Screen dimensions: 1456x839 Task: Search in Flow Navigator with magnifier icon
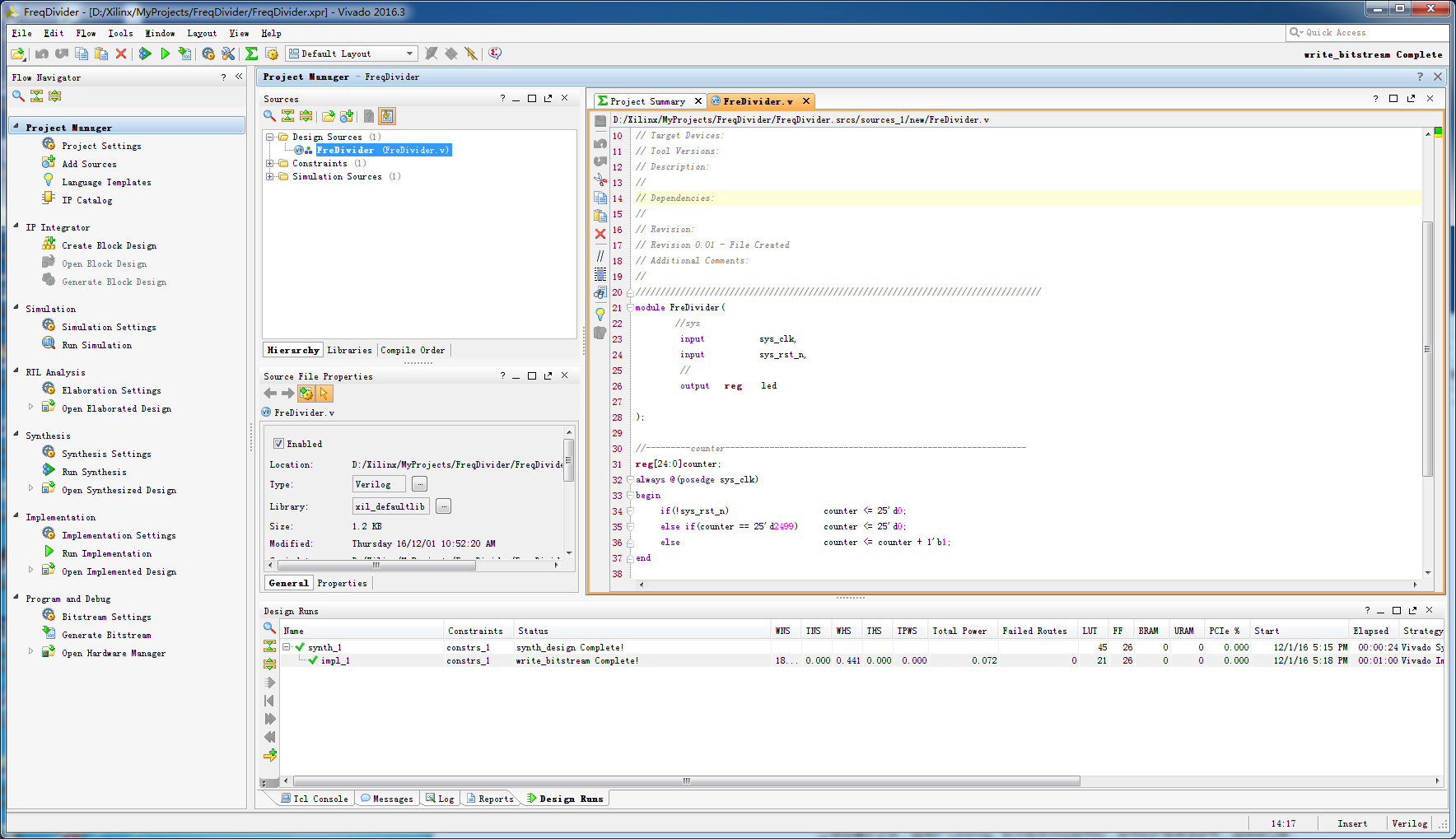click(x=18, y=96)
